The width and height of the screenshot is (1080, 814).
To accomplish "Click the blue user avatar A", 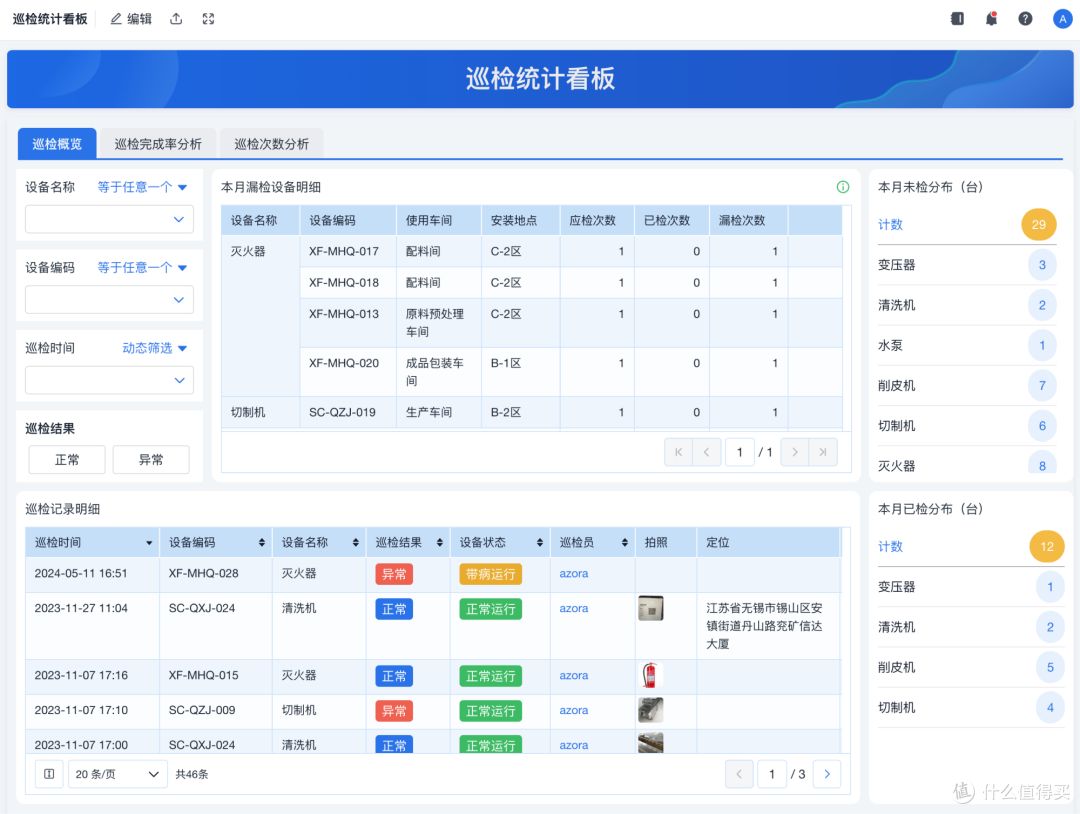I will (x=1062, y=18).
